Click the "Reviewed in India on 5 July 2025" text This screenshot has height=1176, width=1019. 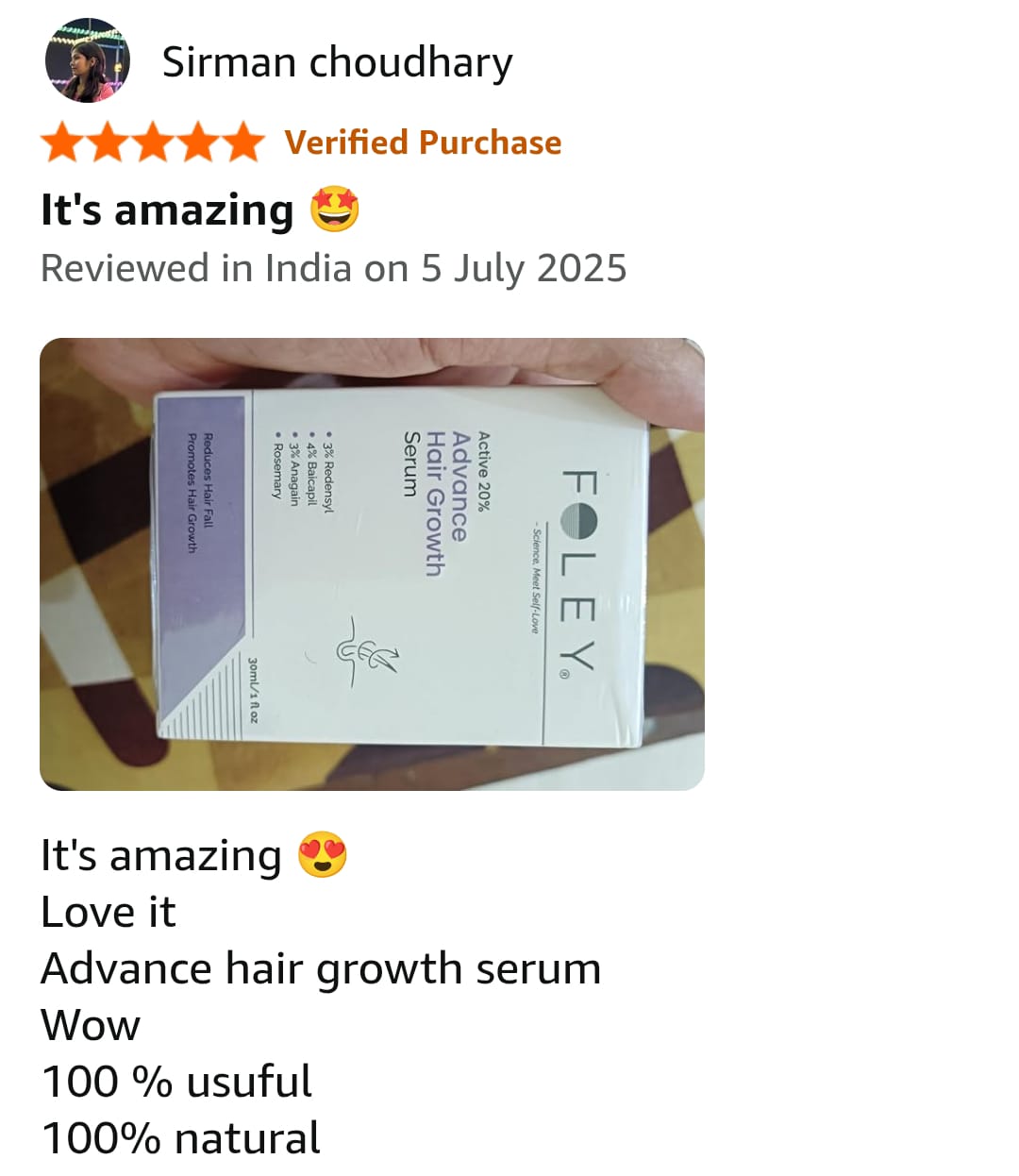pyautogui.click(x=333, y=268)
